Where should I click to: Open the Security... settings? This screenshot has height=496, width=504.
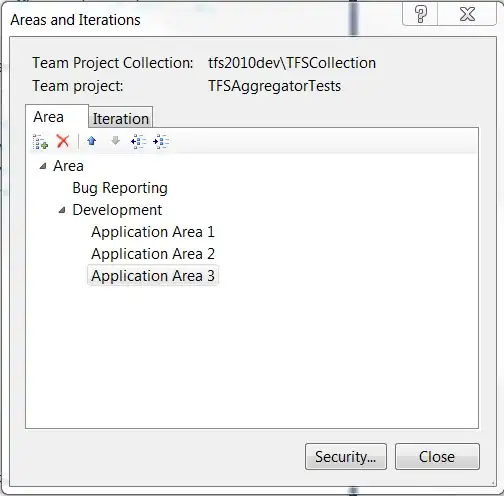(346, 457)
